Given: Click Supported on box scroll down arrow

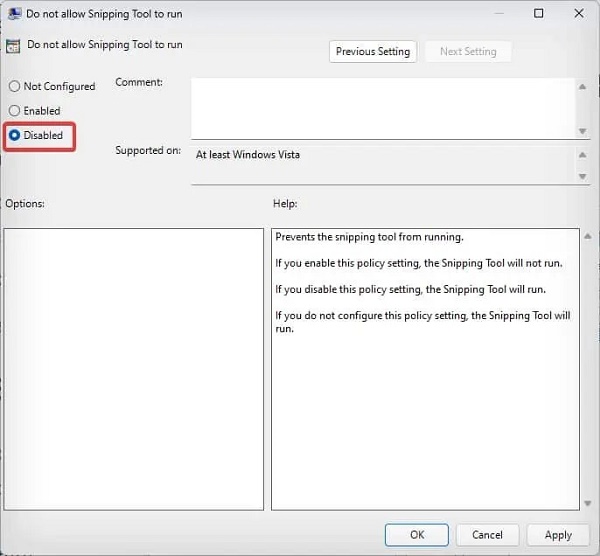Looking at the screenshot, I should click(x=582, y=176).
